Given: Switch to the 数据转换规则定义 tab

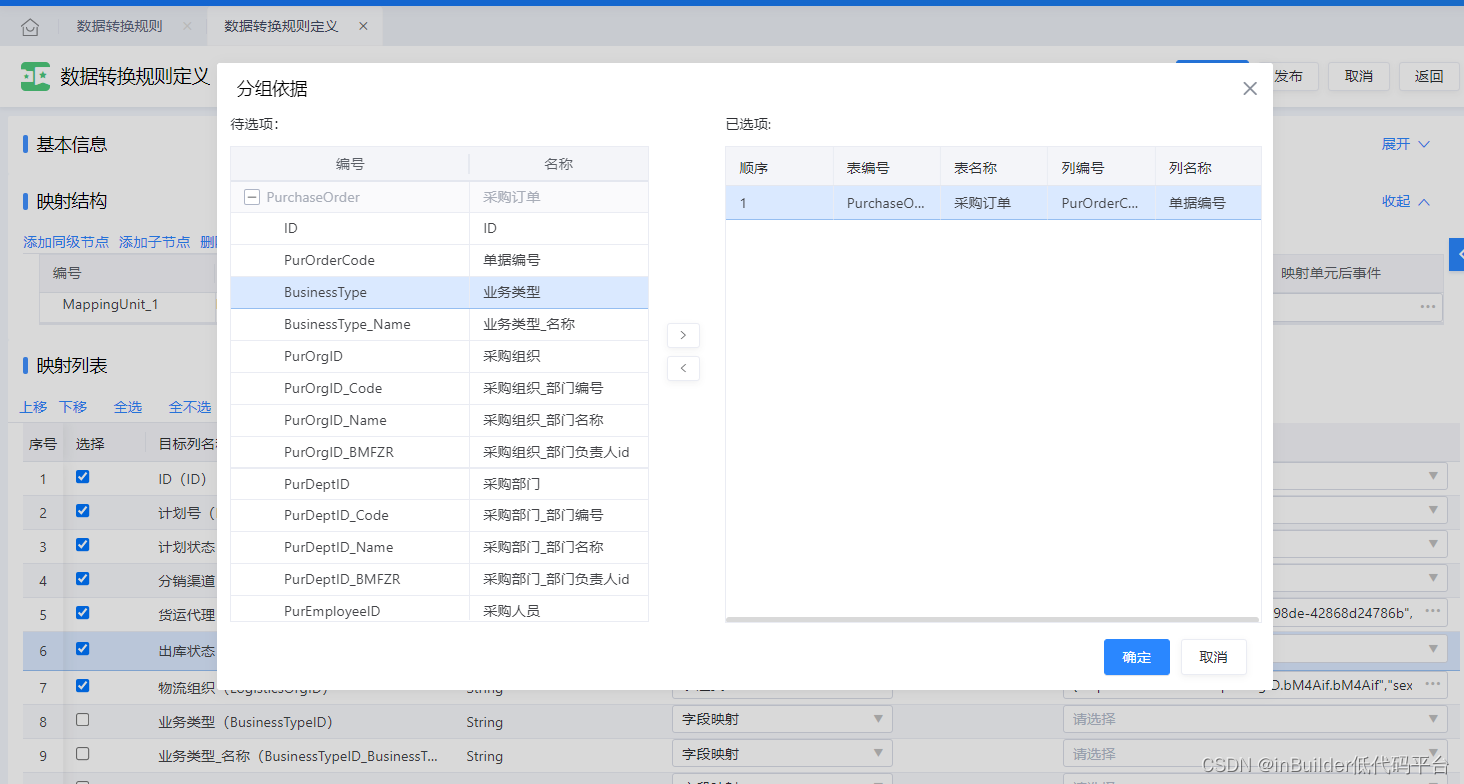Looking at the screenshot, I should tap(281, 26).
